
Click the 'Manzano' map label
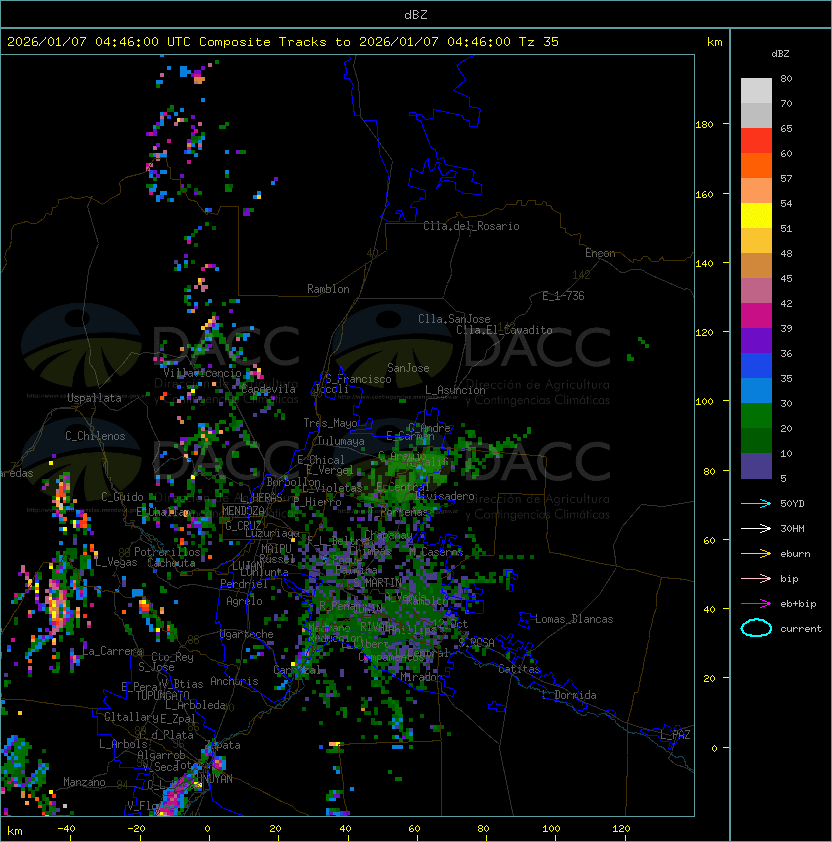tap(84, 782)
